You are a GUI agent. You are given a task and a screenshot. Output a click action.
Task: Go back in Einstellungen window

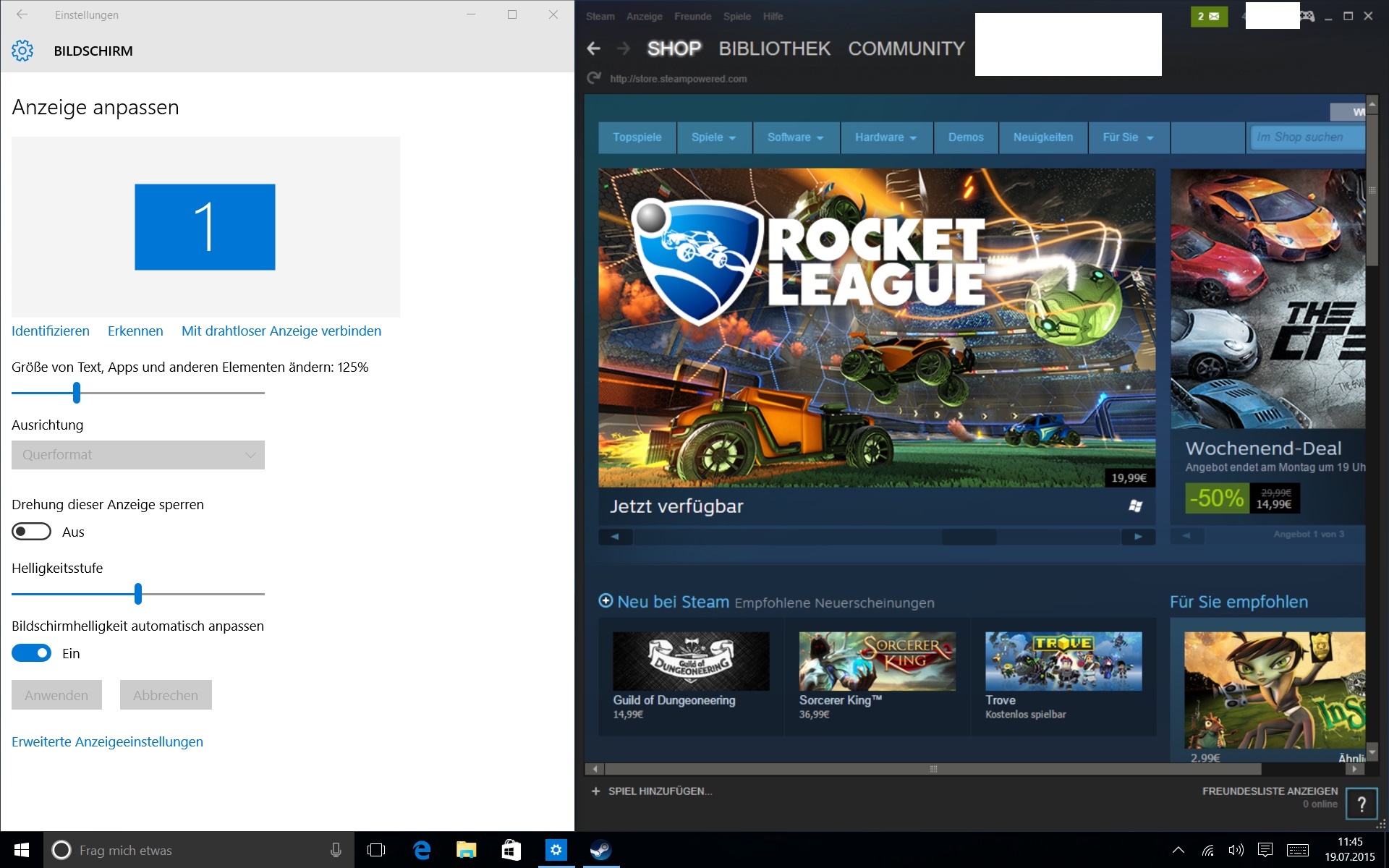click(22, 14)
